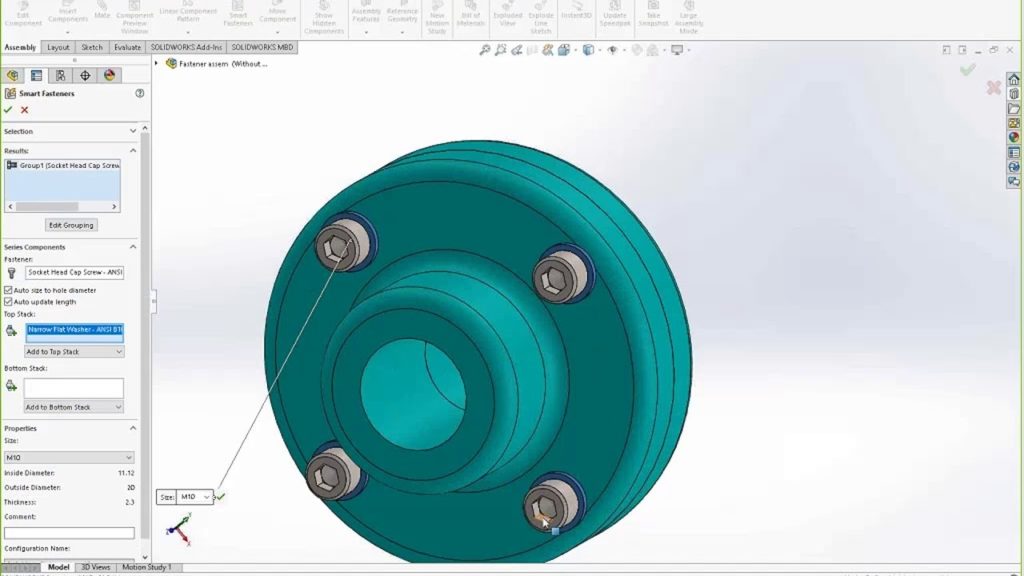Click the Fastener name field

coord(74,272)
